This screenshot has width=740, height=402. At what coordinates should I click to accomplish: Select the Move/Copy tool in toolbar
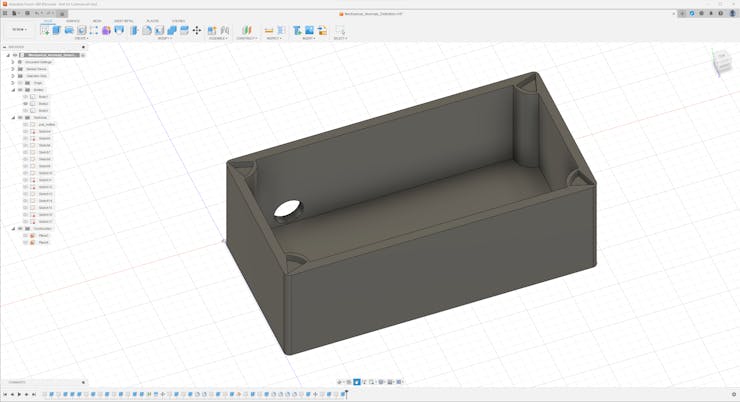pos(196,31)
